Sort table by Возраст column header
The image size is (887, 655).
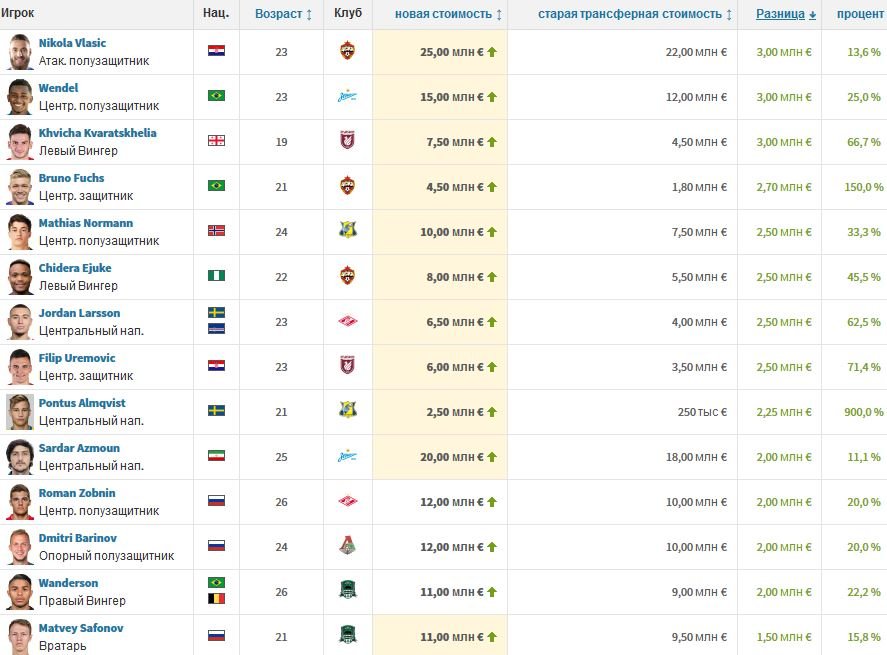pos(283,14)
